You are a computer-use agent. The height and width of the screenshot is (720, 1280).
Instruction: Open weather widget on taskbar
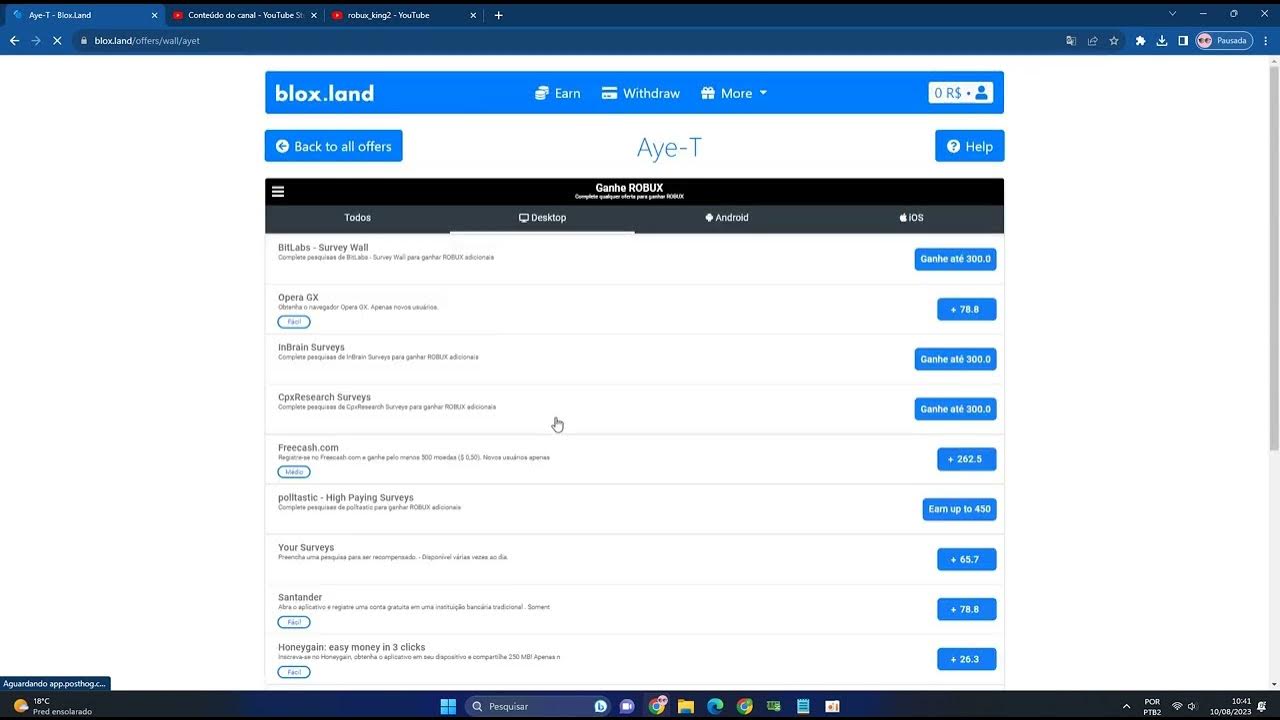(52, 706)
